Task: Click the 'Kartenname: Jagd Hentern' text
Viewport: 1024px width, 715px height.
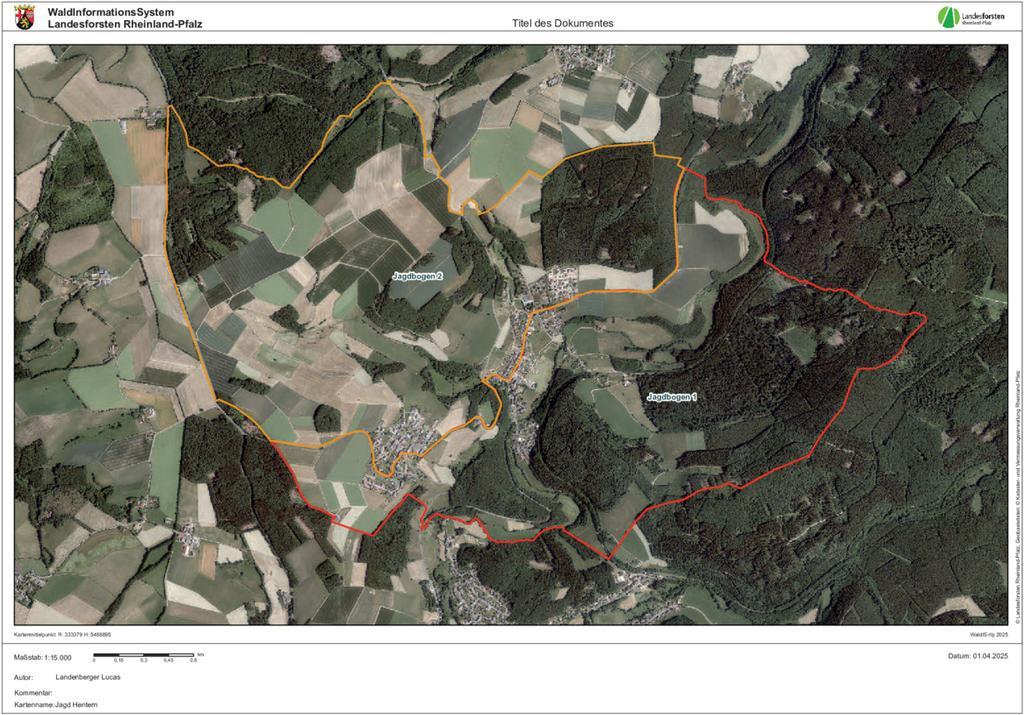Action: [x=56, y=705]
